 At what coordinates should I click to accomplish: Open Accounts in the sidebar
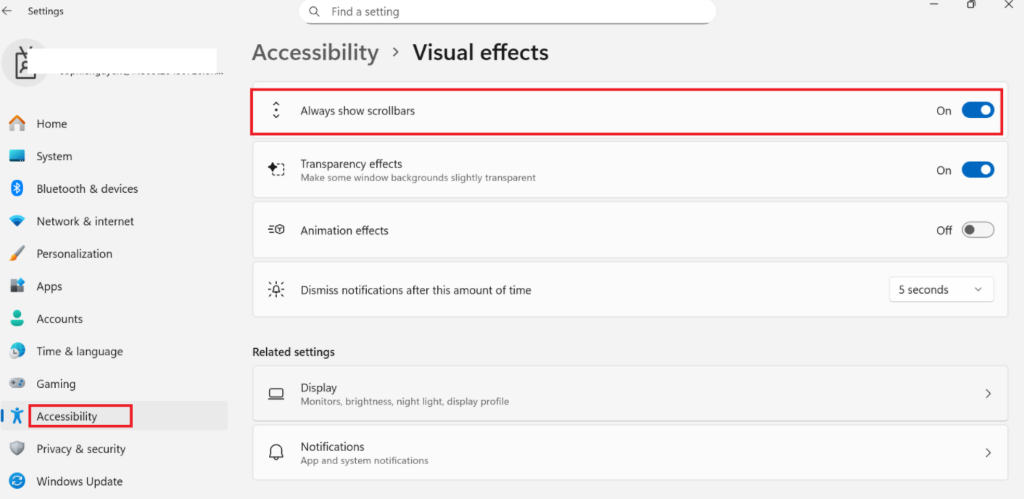click(59, 319)
